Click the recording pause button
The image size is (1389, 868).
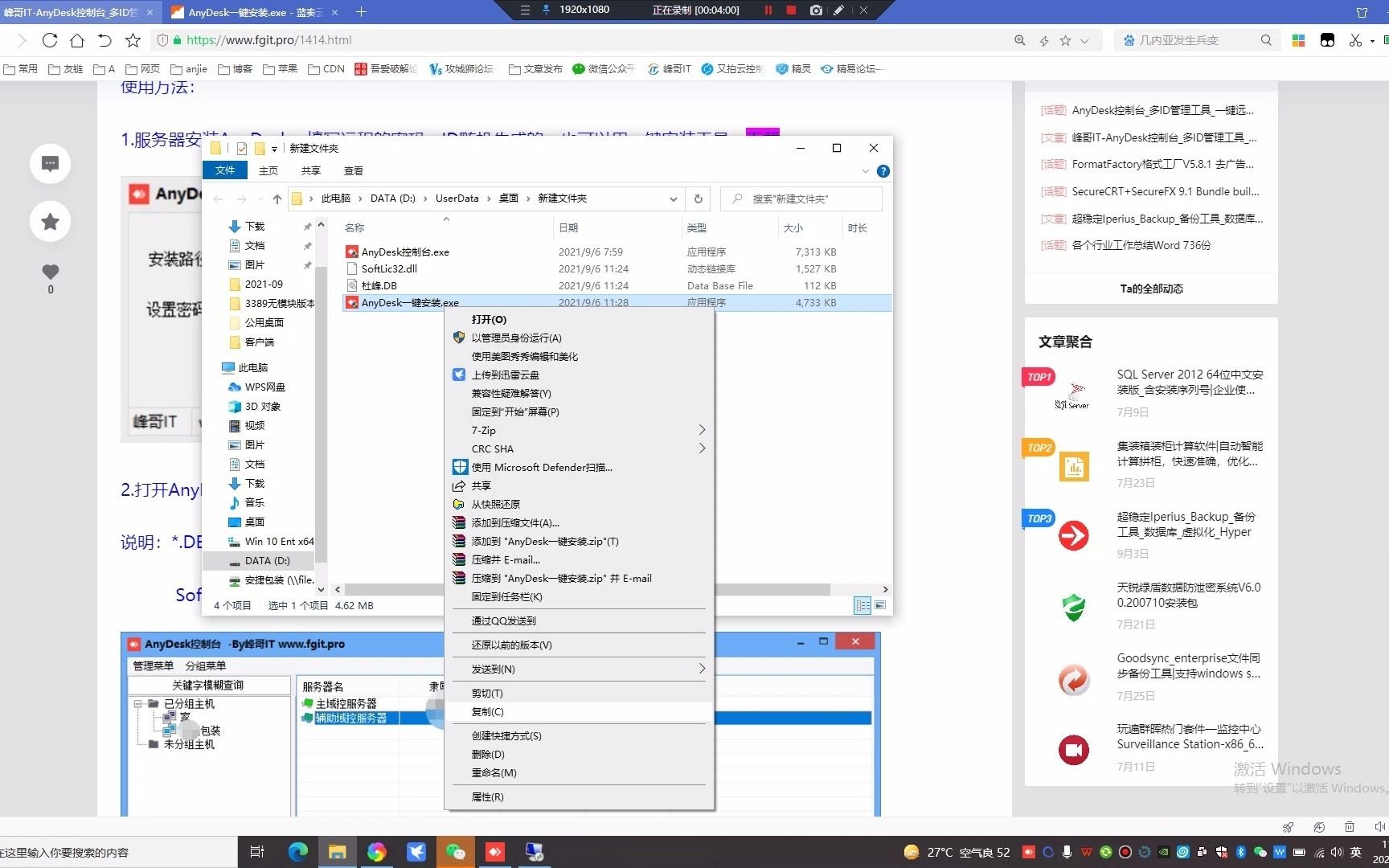pyautogui.click(x=768, y=10)
